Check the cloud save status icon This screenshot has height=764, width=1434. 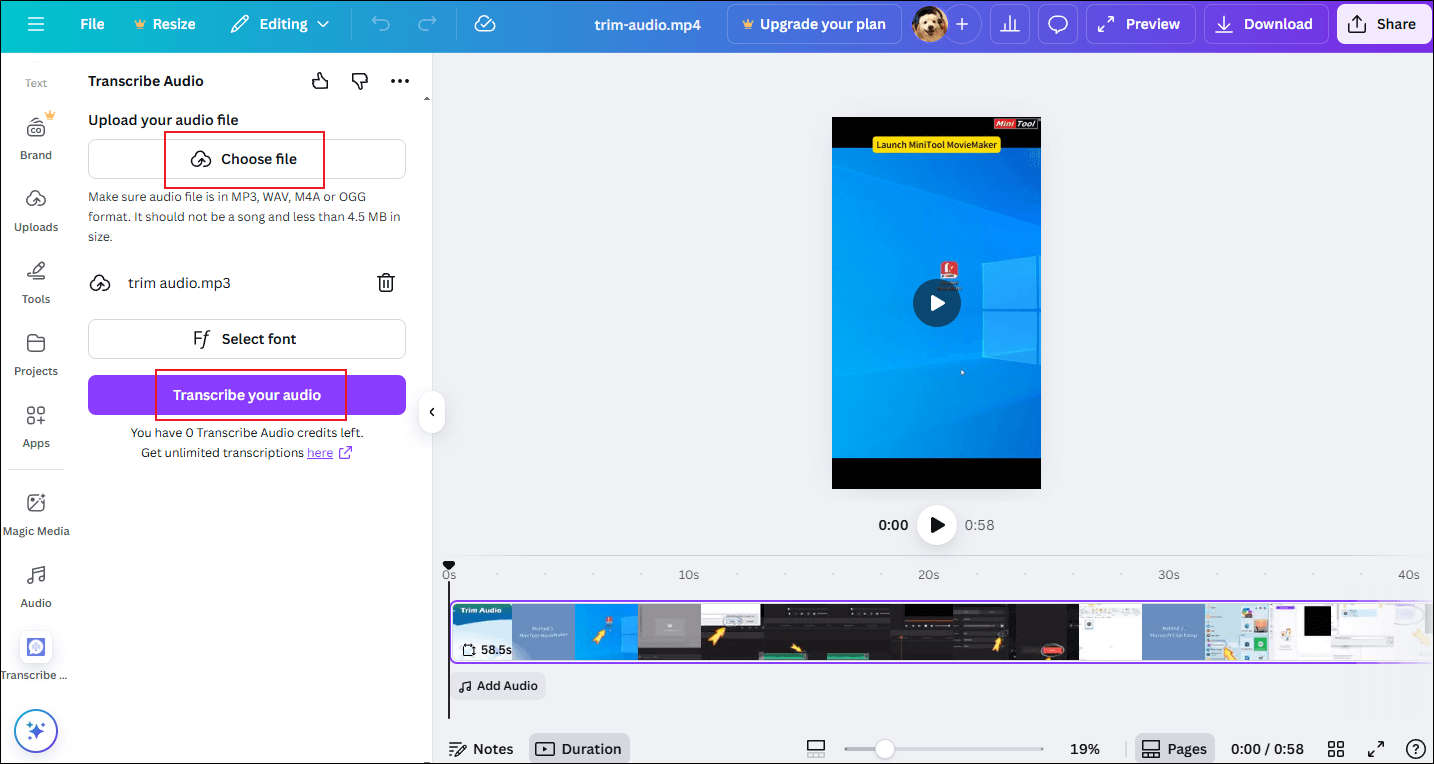(485, 24)
